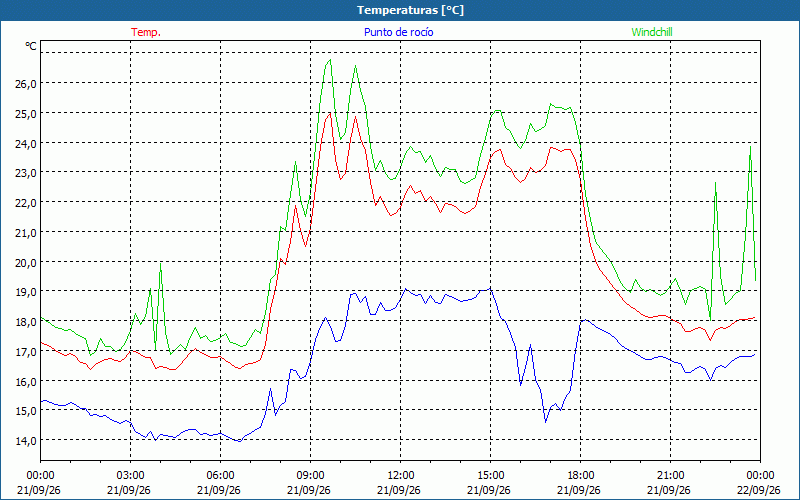
Task: Click the 15:00 time axis label
Action: (490, 476)
